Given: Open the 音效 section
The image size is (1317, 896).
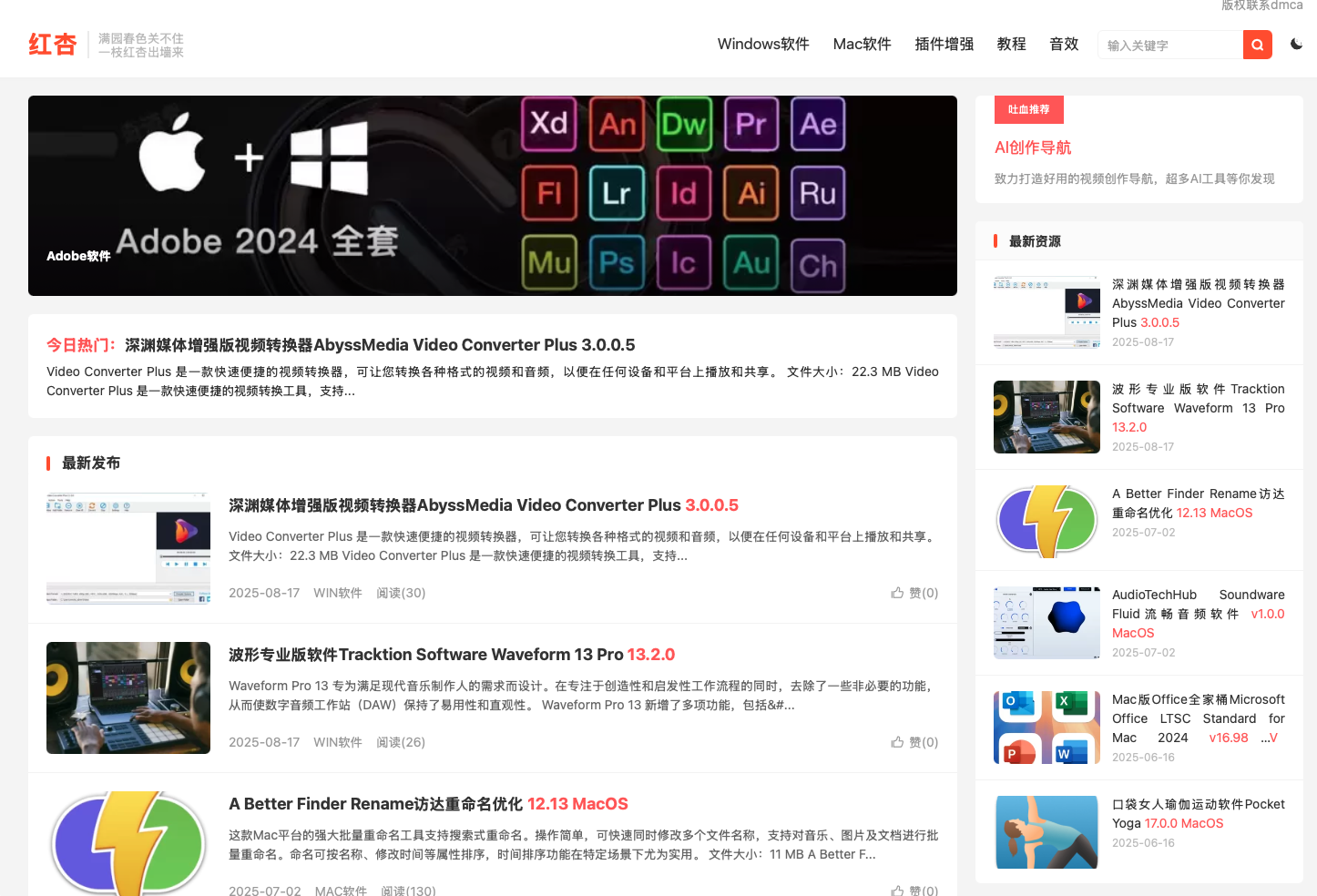Looking at the screenshot, I should pyautogui.click(x=1063, y=43).
